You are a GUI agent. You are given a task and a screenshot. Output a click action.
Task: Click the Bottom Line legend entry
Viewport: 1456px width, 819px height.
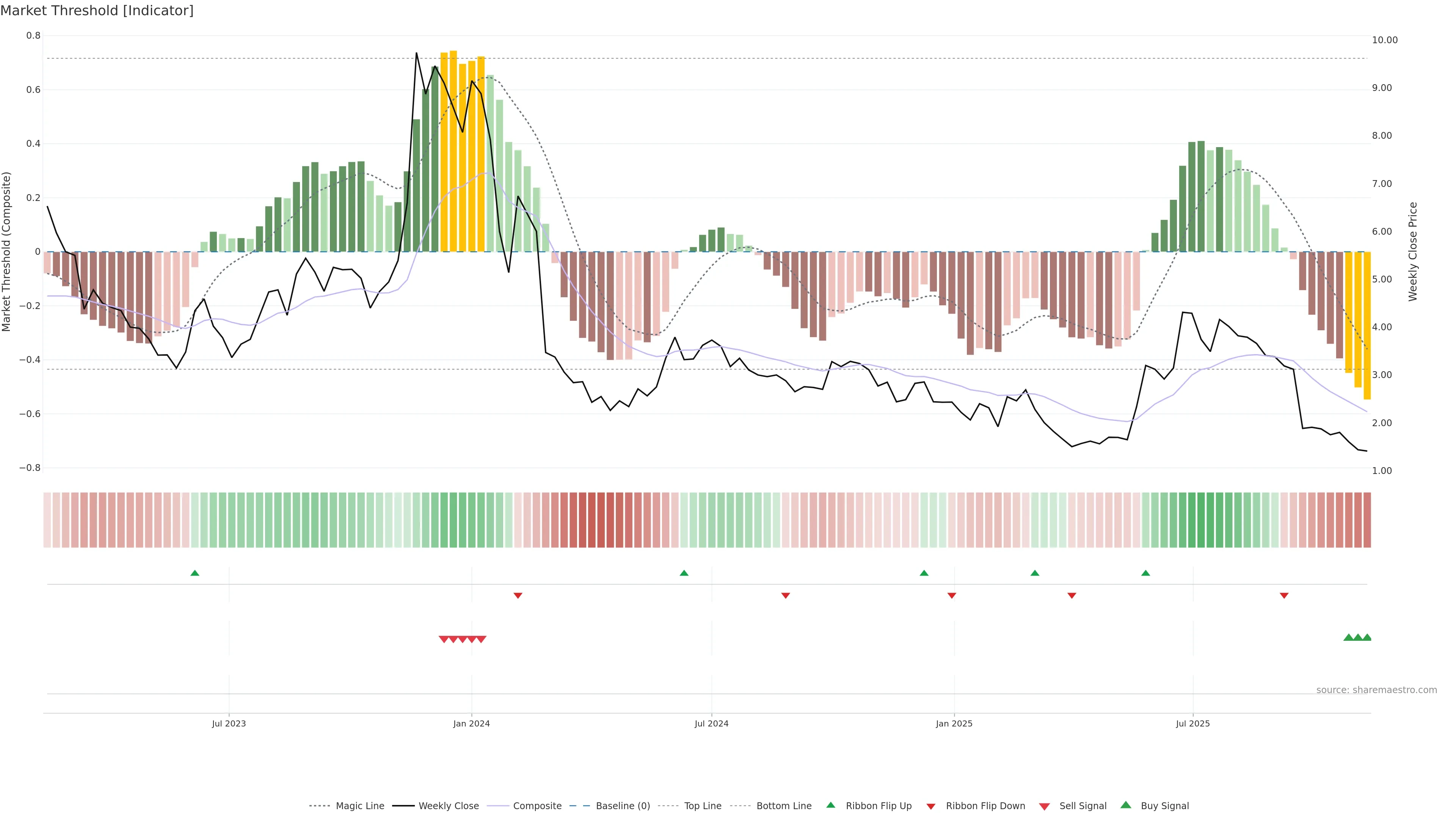point(783,806)
